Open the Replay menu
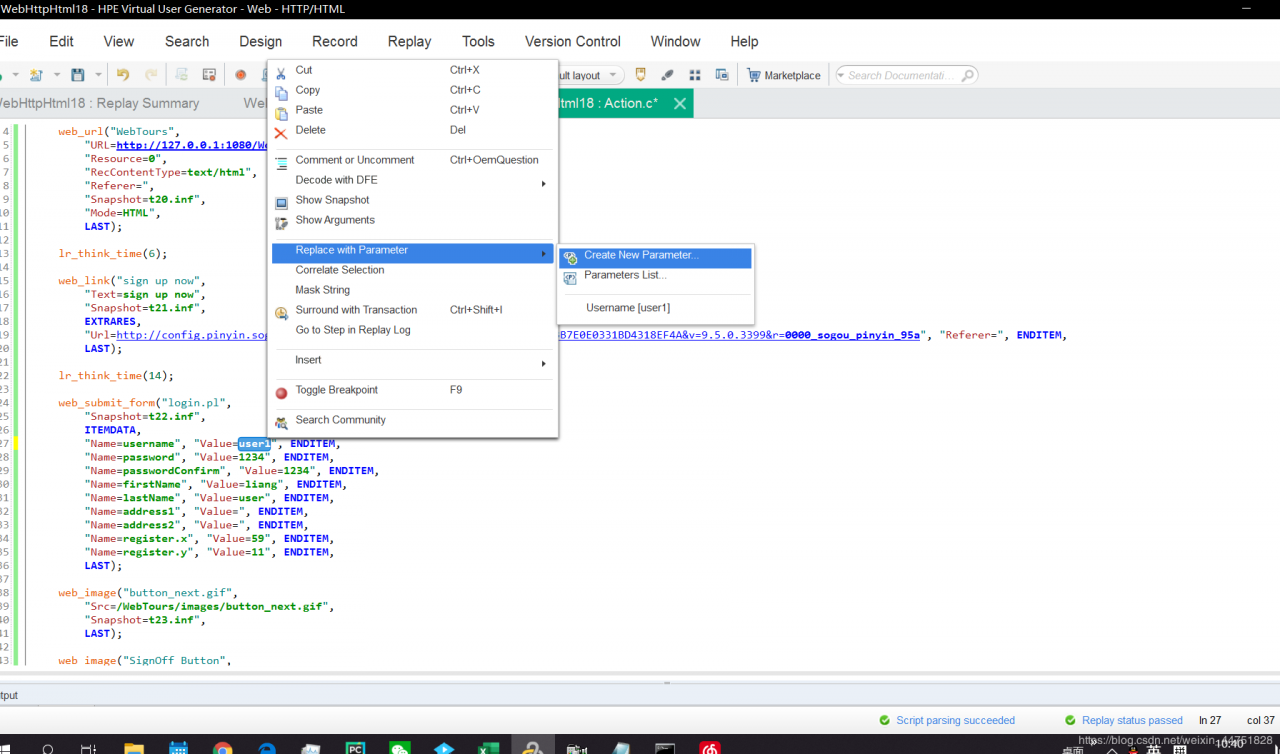 tap(409, 41)
